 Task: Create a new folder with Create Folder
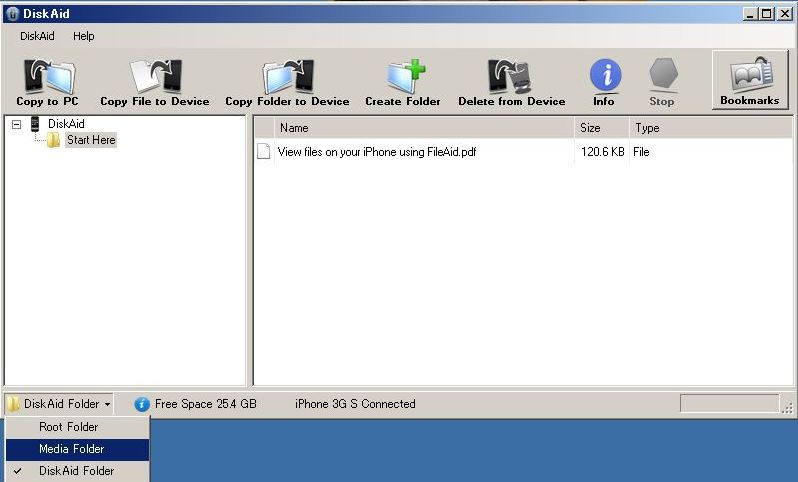coord(403,82)
